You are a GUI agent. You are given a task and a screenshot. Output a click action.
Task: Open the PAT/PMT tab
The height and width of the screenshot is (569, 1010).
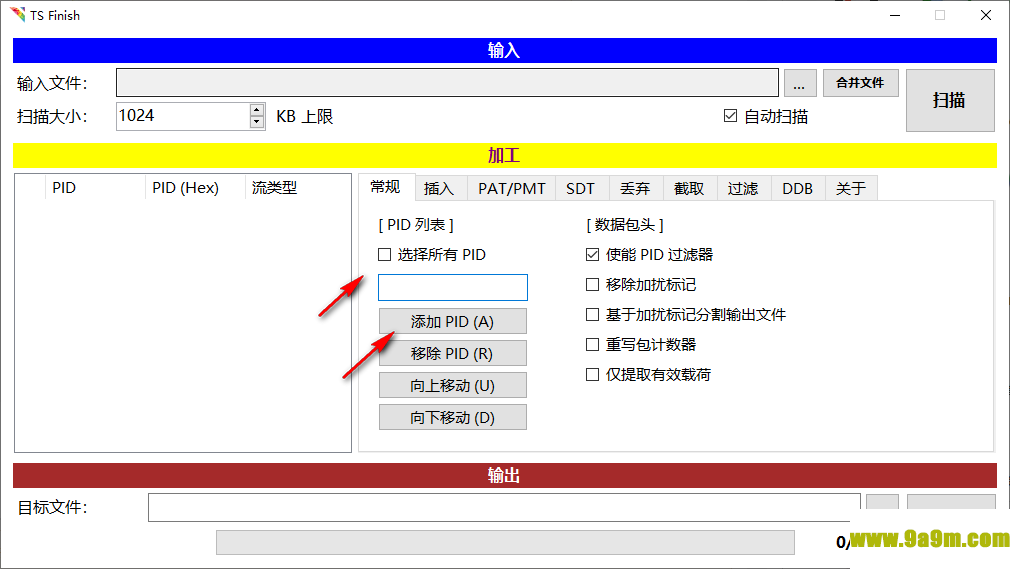511,189
